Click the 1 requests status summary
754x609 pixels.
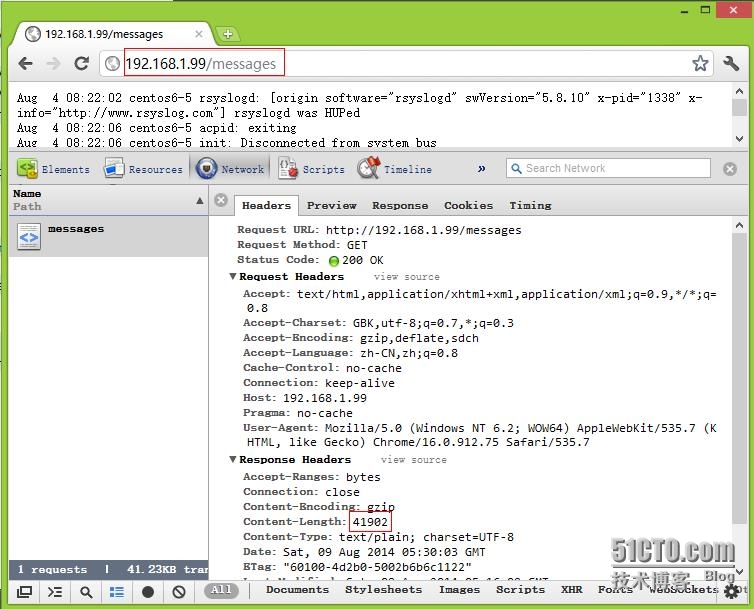(x=52, y=570)
